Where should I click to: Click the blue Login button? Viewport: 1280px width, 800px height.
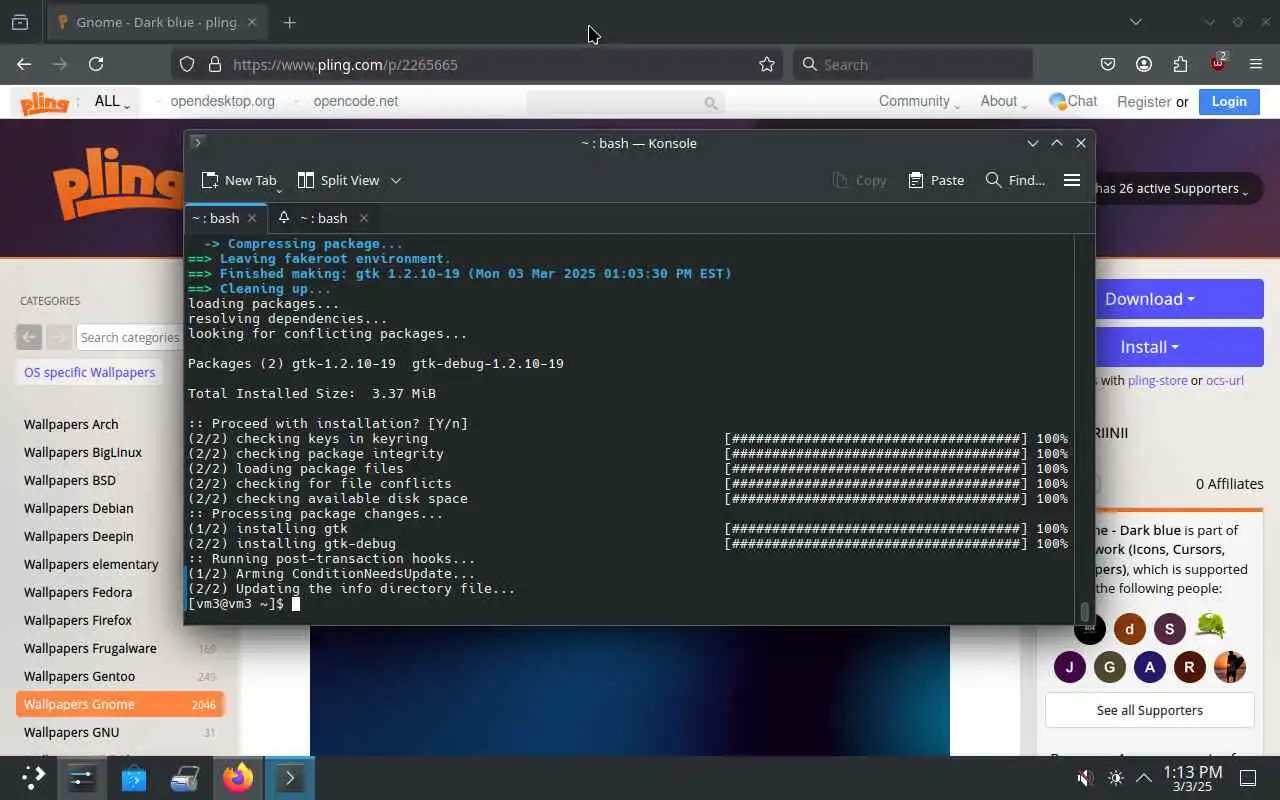tap(1229, 101)
